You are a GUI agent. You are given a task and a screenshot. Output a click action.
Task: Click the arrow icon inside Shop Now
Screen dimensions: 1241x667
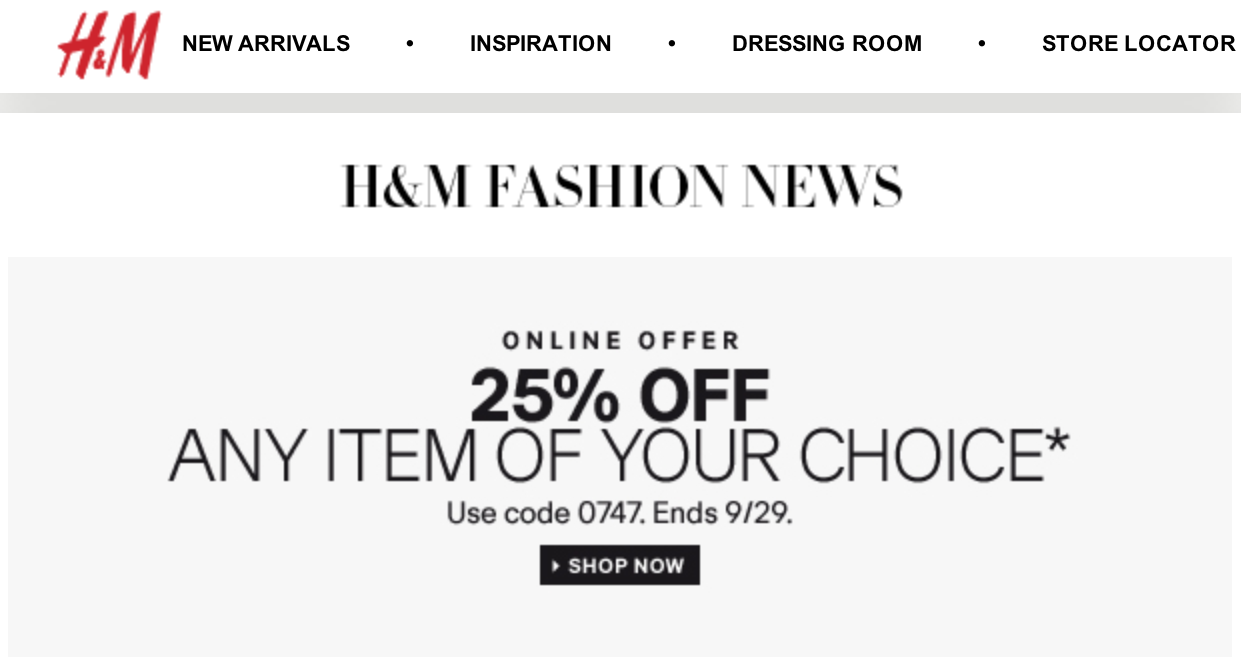[x=556, y=566]
